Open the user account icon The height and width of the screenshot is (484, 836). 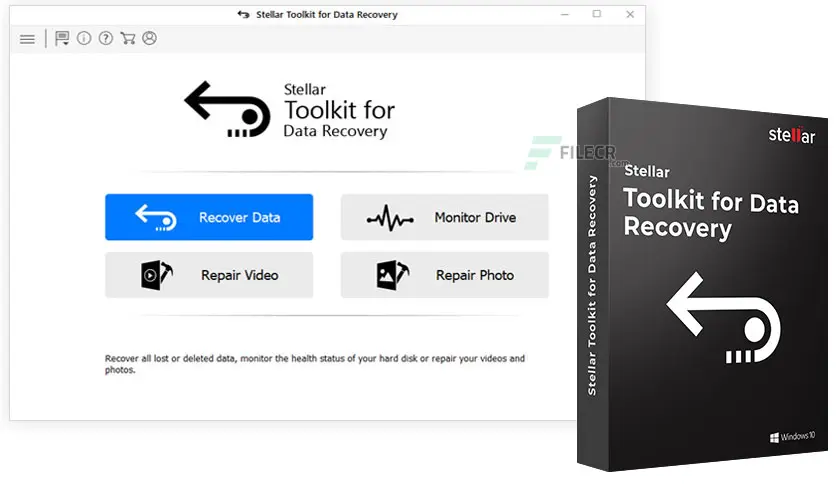[150, 38]
